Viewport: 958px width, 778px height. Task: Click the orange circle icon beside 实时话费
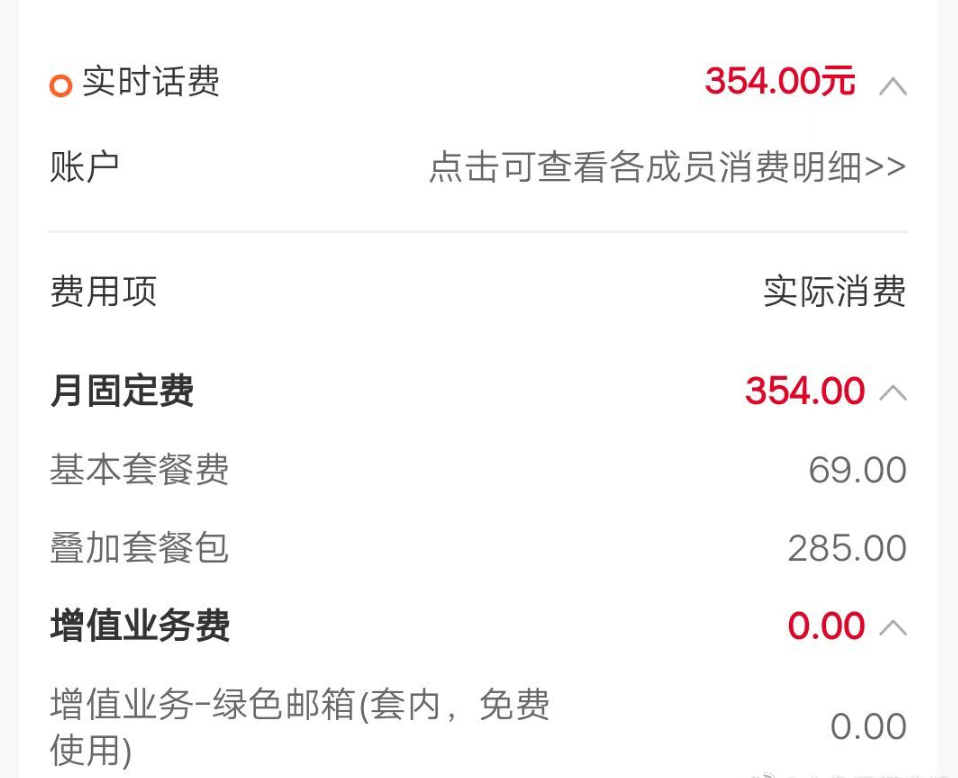click(60, 85)
